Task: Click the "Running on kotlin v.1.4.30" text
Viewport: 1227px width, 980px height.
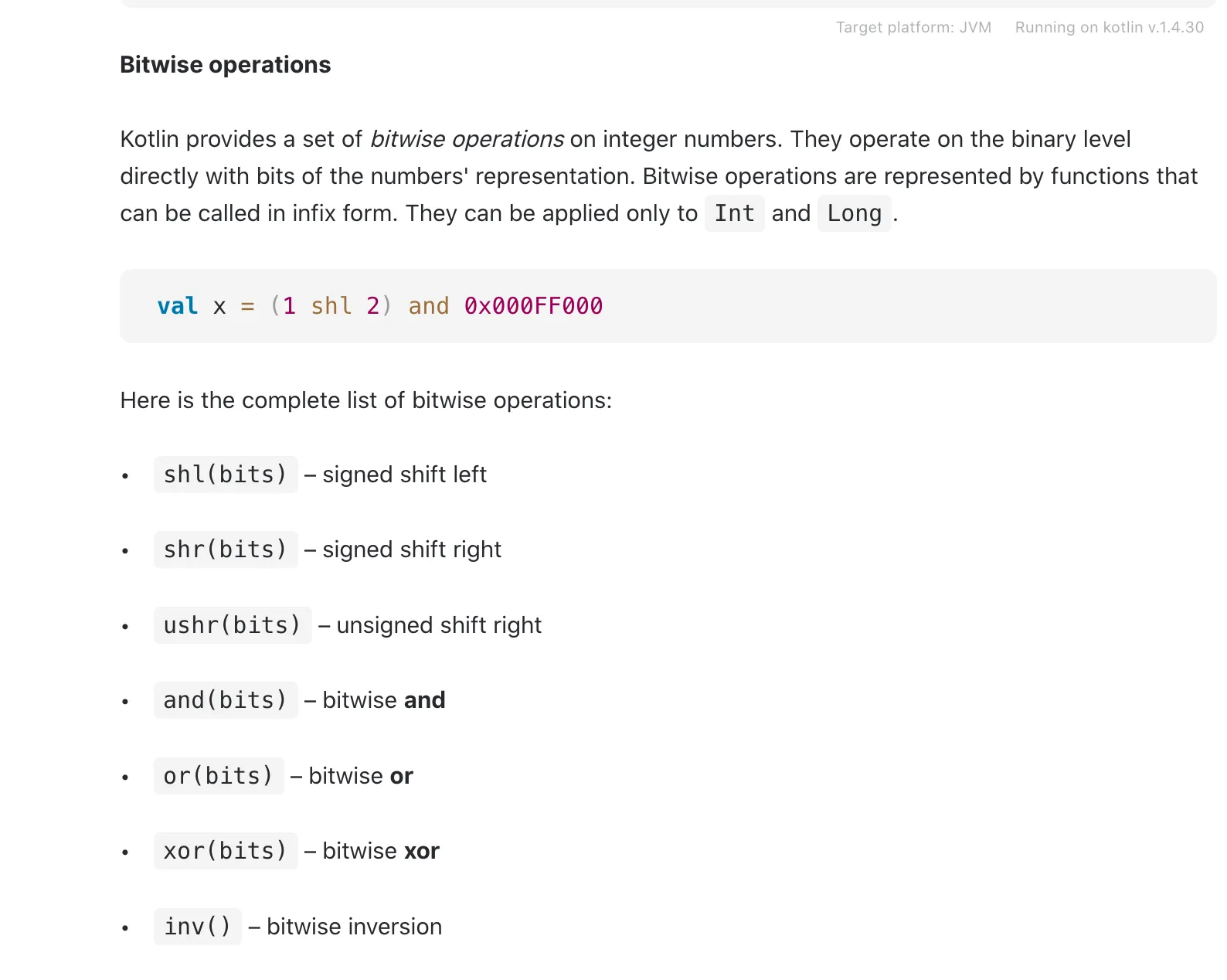Action: click(x=1109, y=28)
